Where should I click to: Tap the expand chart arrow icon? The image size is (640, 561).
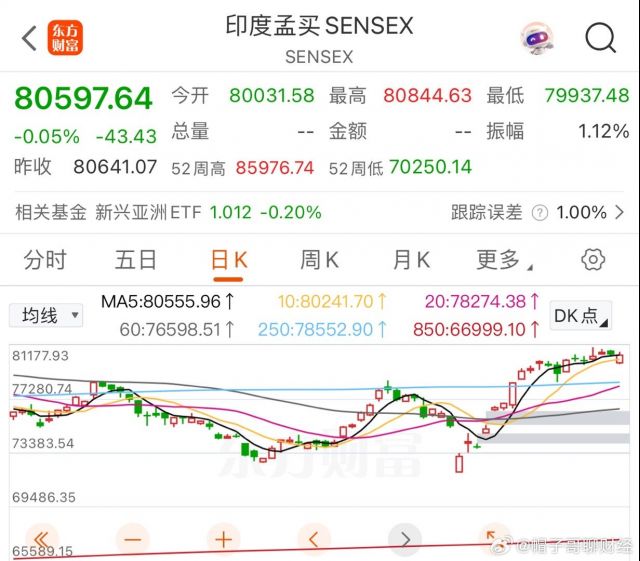click(x=495, y=539)
